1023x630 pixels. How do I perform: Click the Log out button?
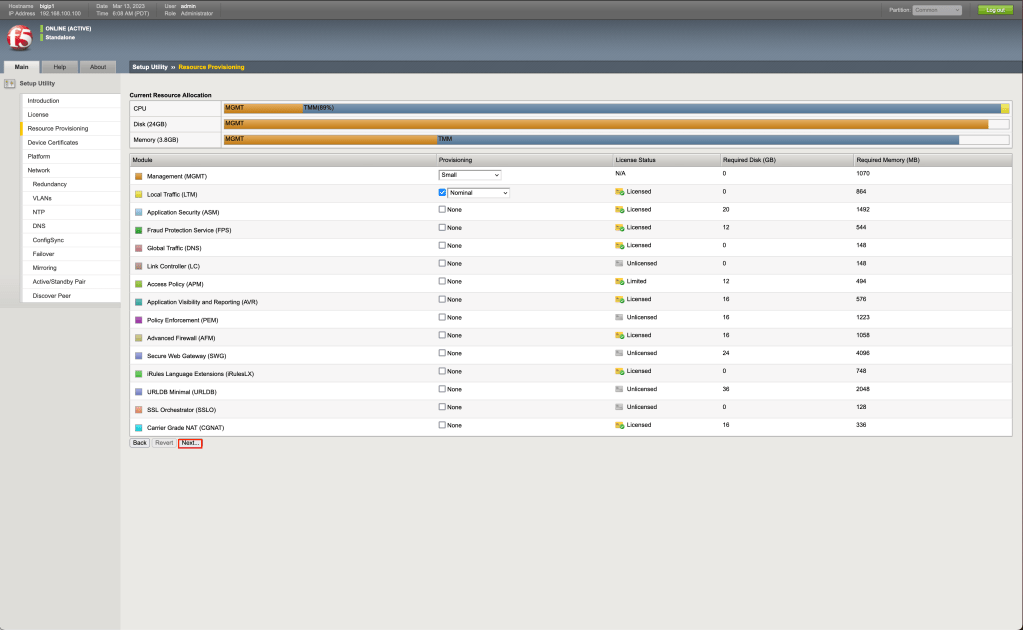[x=995, y=10]
